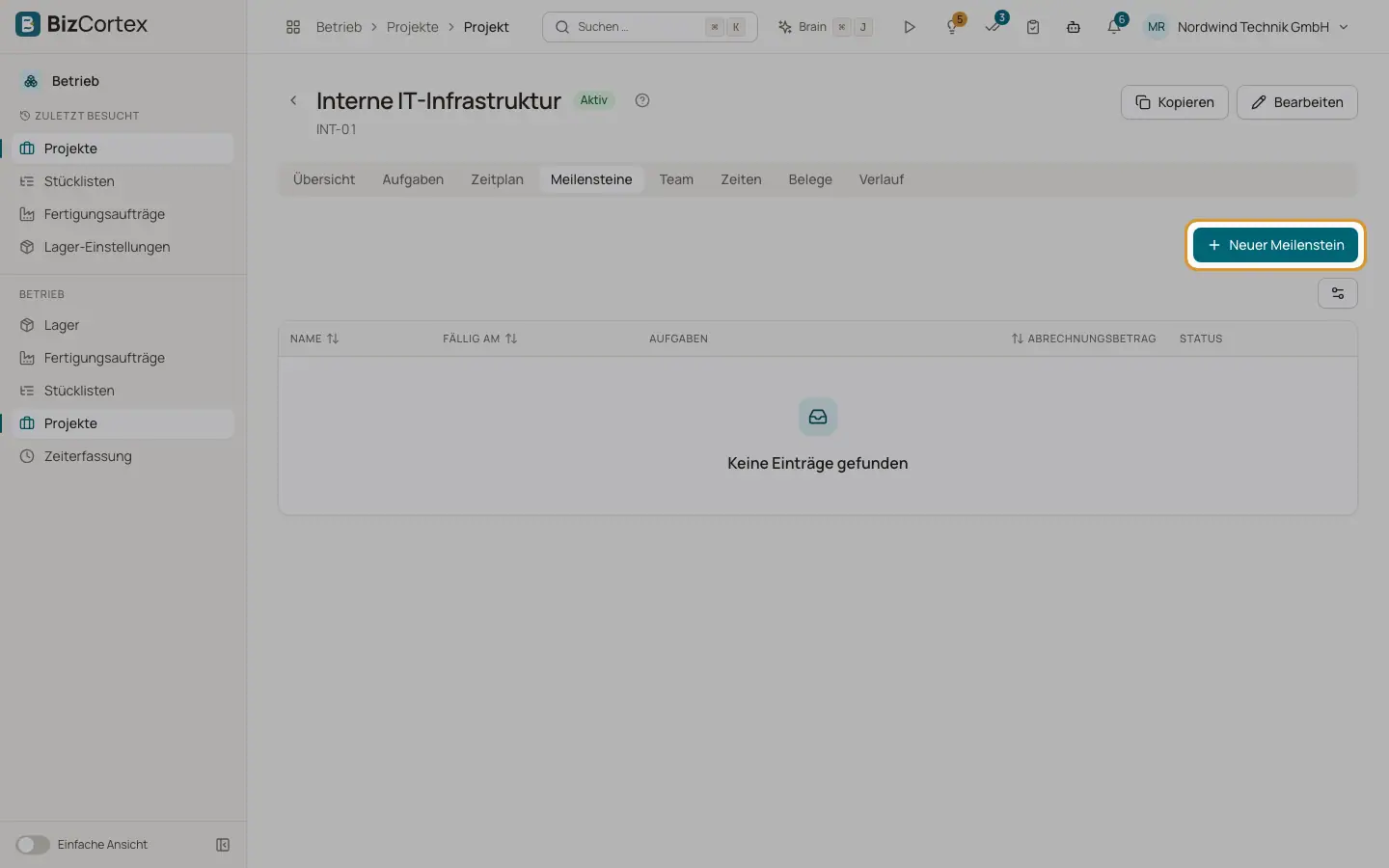Switch to the Zeitplan tab
The image size is (1389, 868).
tap(497, 179)
